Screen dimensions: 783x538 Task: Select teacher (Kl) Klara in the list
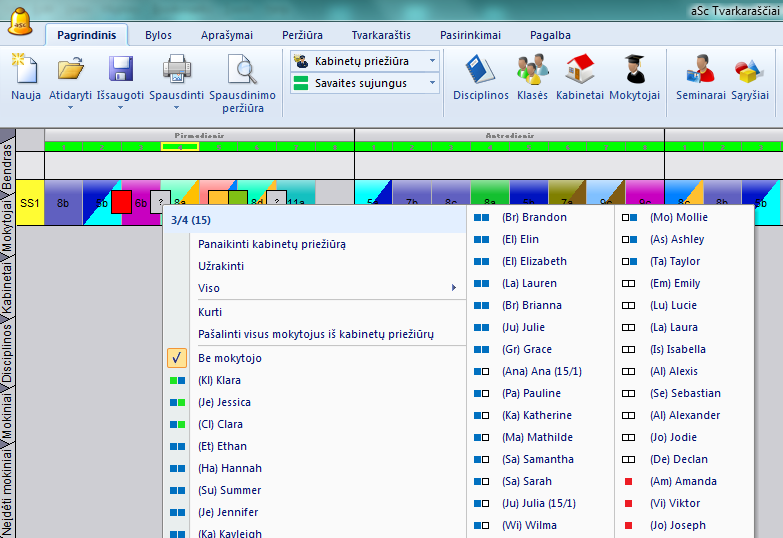point(220,380)
